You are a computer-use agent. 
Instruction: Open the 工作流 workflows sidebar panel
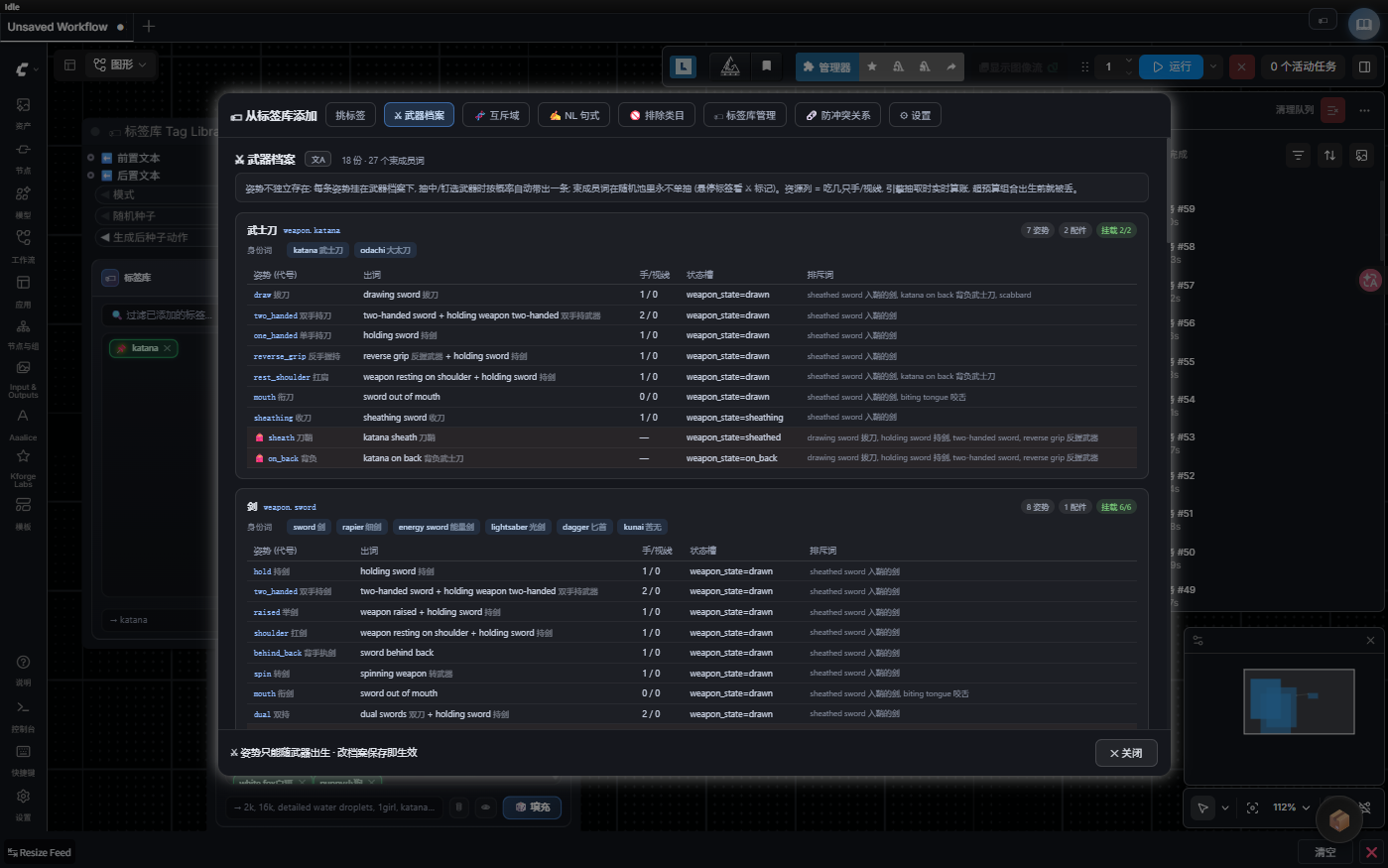[23, 244]
